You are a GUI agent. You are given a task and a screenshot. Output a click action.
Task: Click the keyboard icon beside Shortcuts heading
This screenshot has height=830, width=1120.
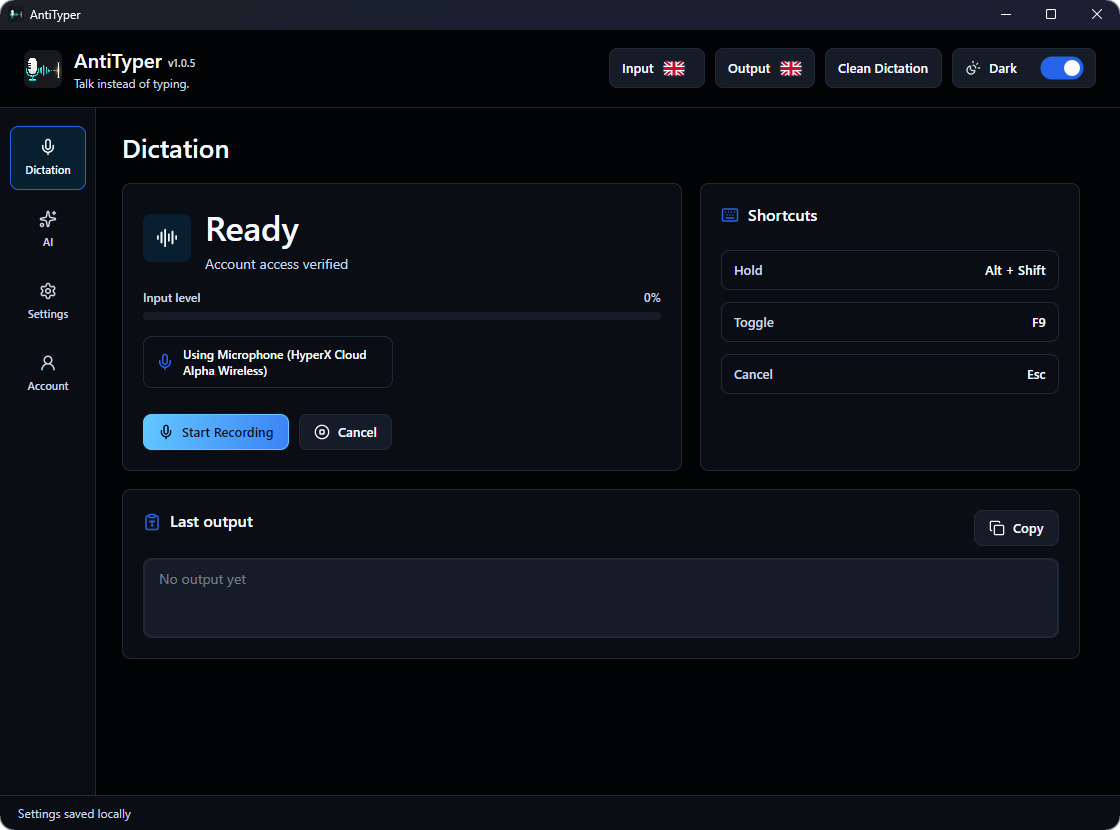pyautogui.click(x=730, y=216)
